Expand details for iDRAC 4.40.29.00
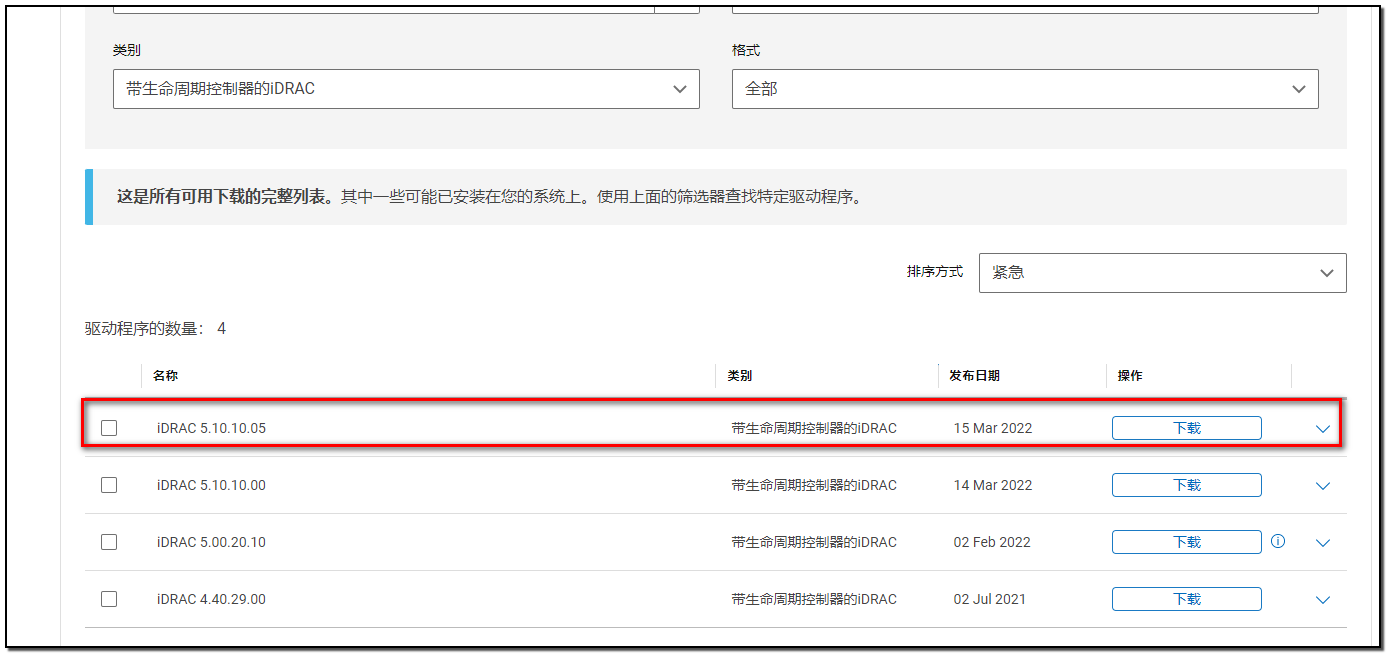 coord(1322,598)
